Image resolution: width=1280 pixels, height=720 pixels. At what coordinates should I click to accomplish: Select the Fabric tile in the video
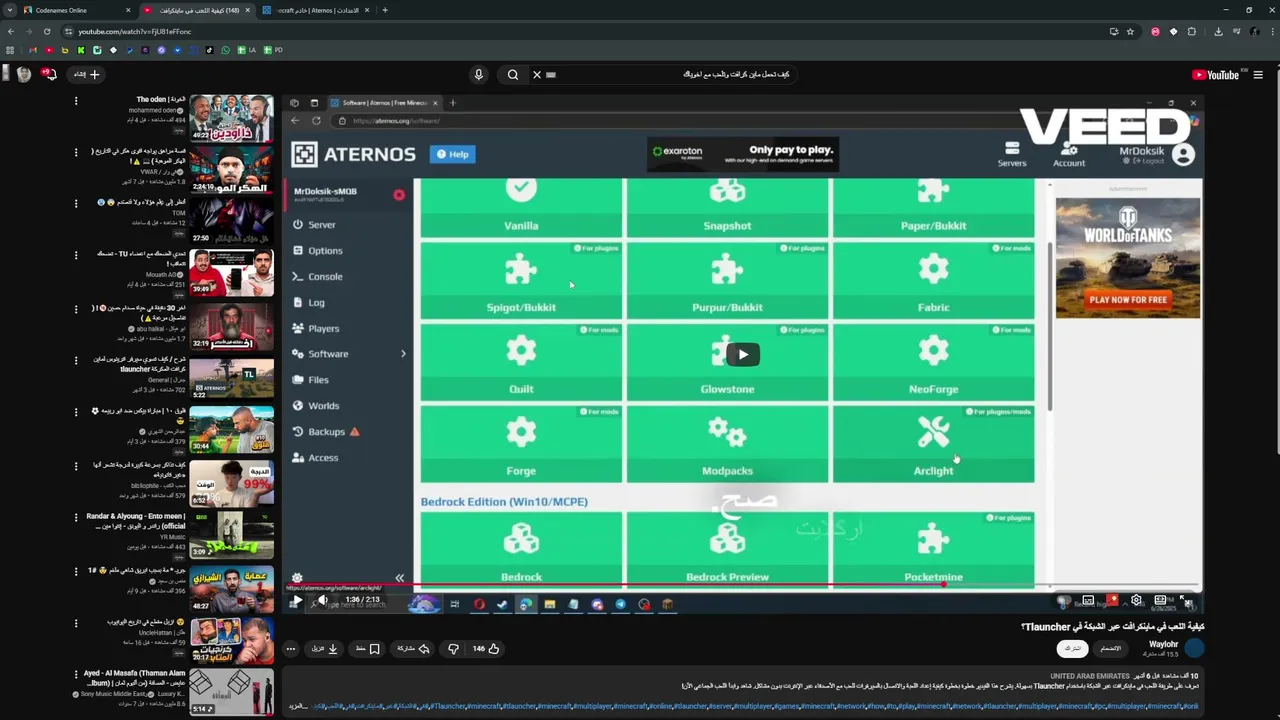pos(933,280)
